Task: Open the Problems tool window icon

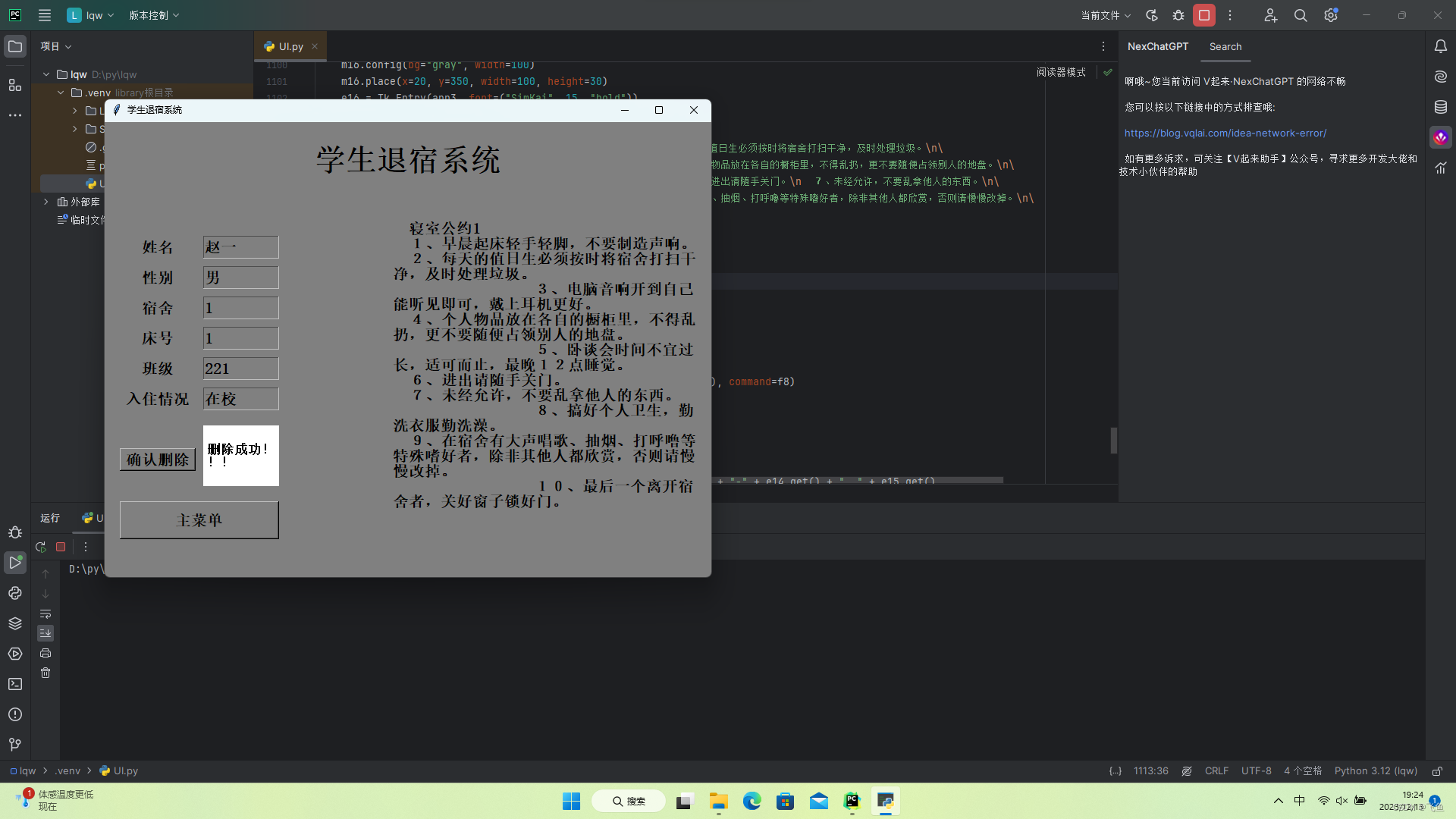Action: 15,714
